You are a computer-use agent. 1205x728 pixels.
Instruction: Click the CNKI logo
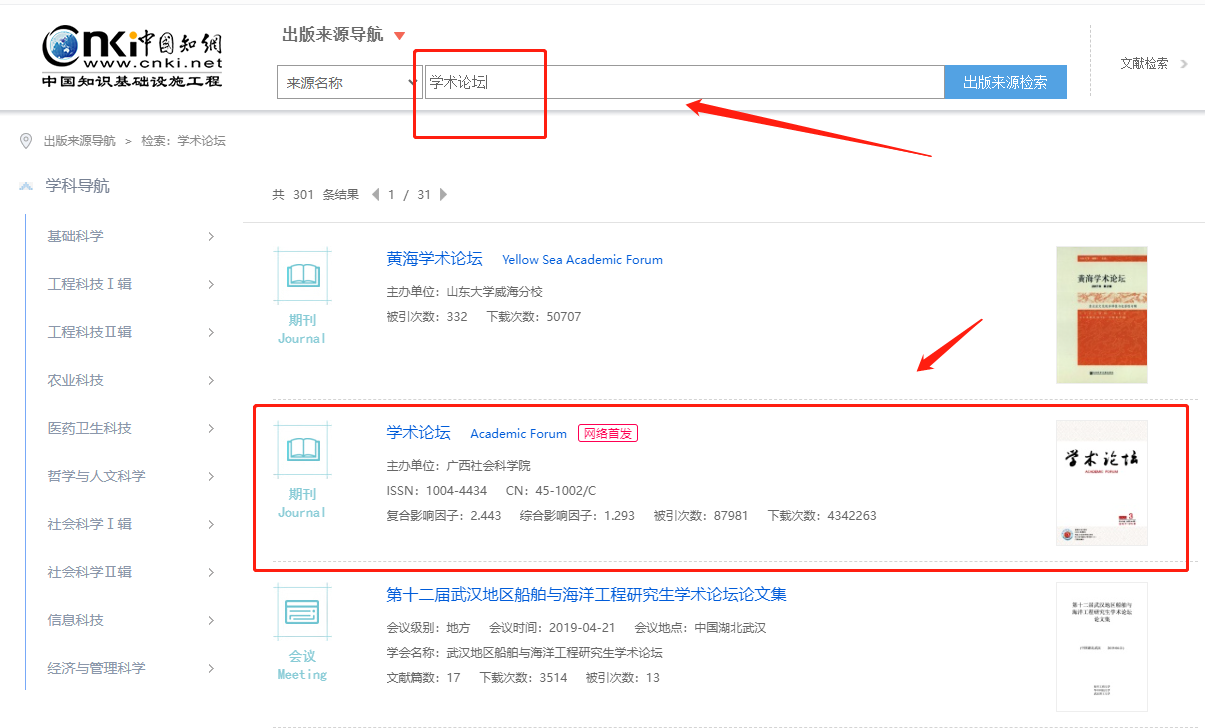pyautogui.click(x=132, y=55)
